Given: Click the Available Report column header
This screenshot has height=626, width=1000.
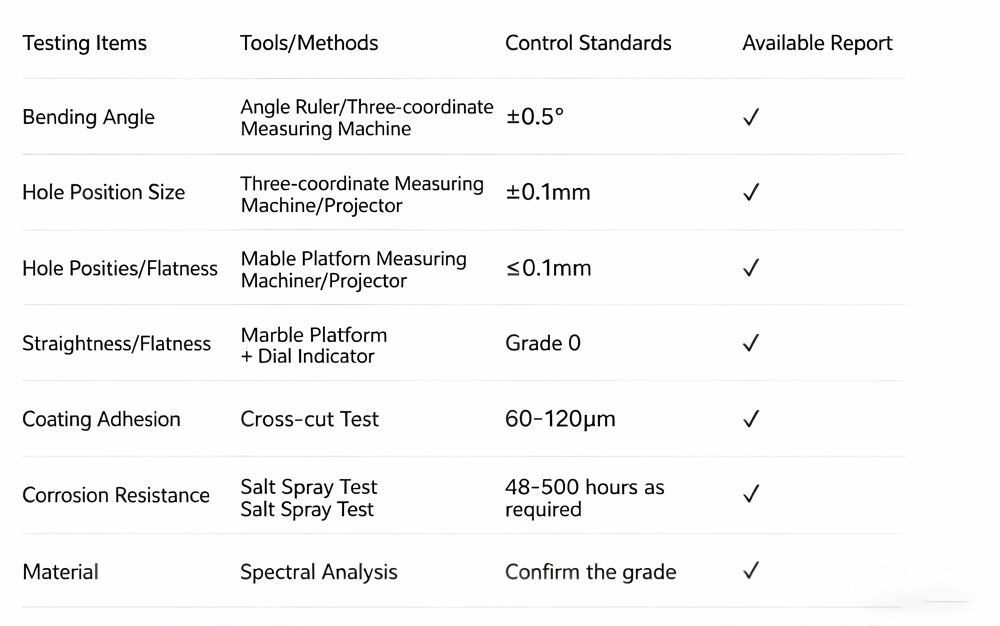Looking at the screenshot, I should [817, 43].
